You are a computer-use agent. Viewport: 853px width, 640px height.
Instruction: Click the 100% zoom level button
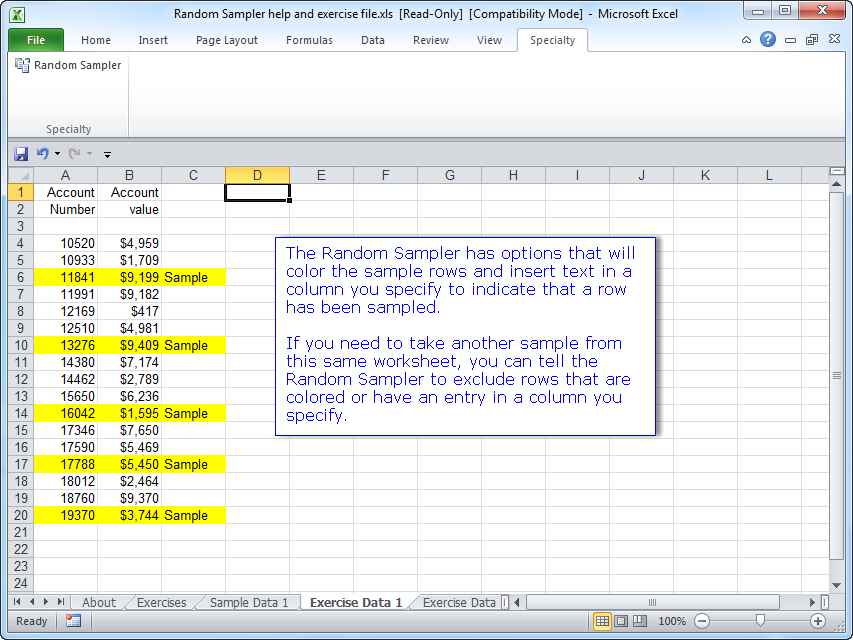pyautogui.click(x=672, y=621)
